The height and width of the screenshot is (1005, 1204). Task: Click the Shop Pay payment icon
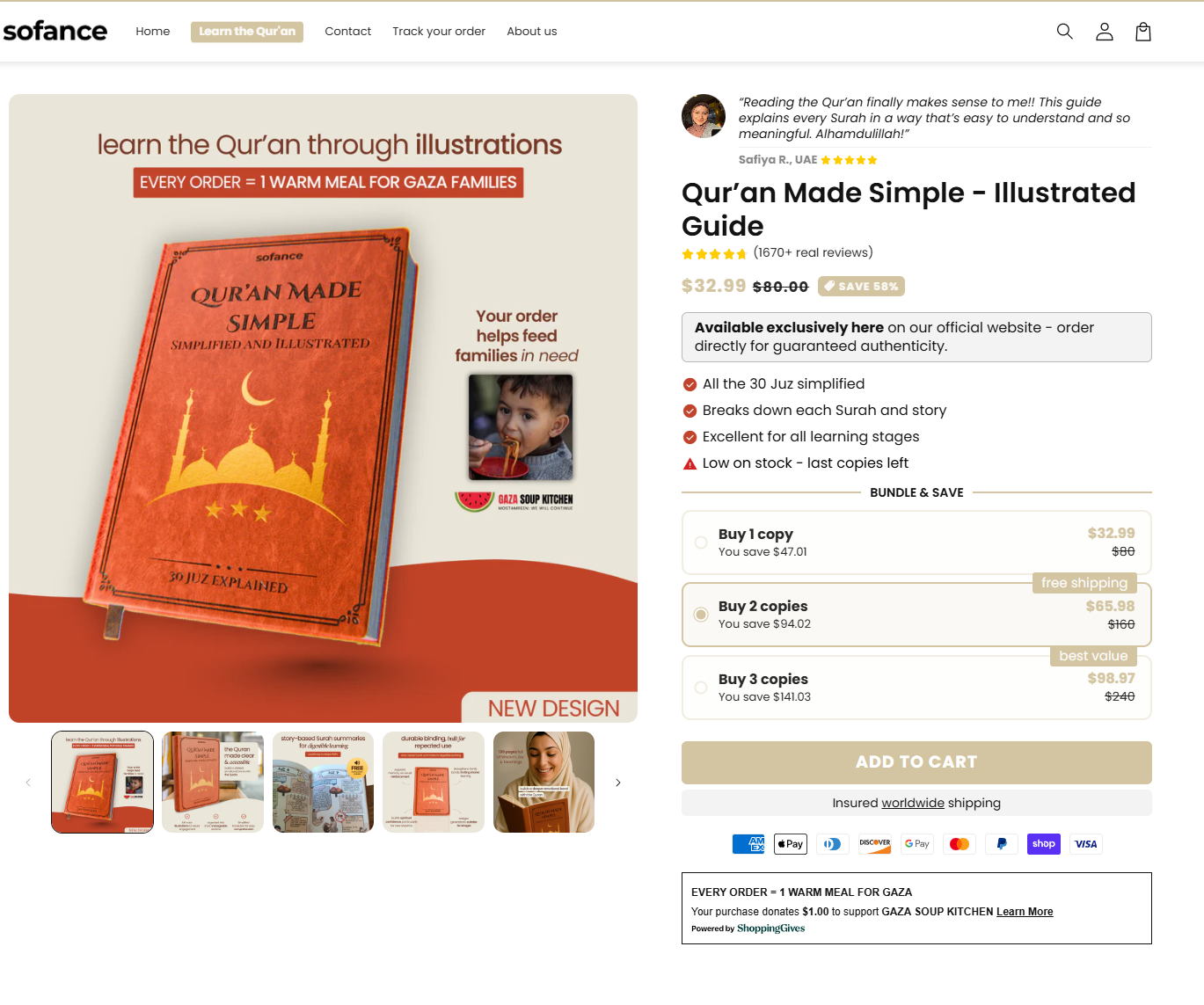click(1044, 844)
